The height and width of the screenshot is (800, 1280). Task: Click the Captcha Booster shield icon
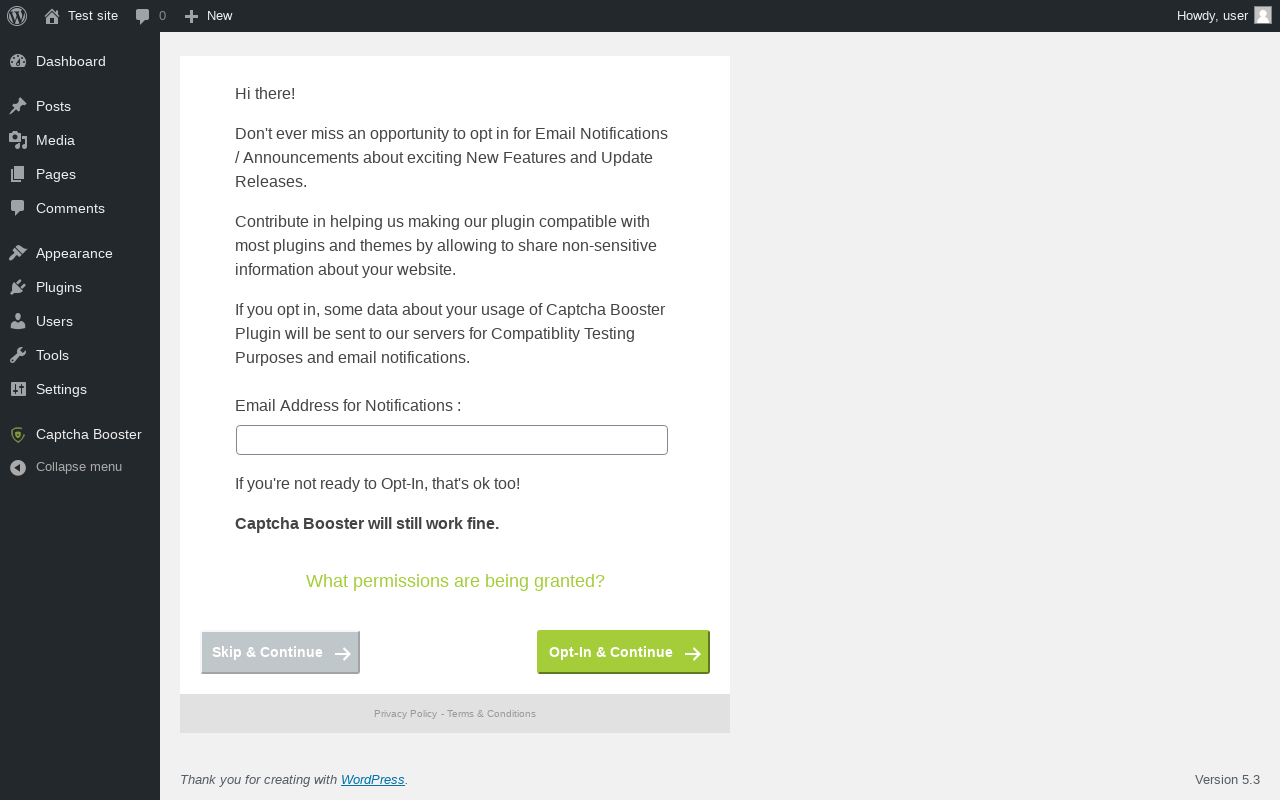tap(18, 434)
